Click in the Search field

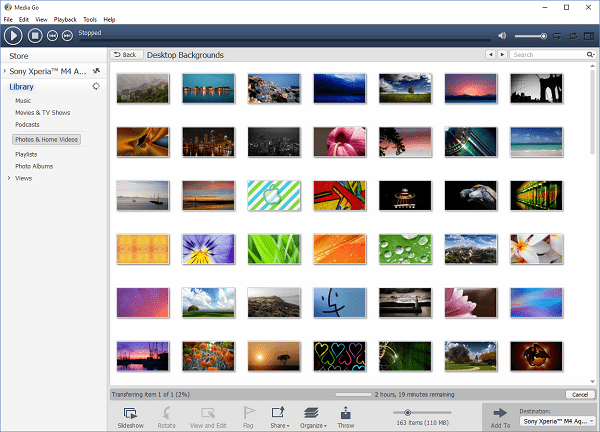552,55
